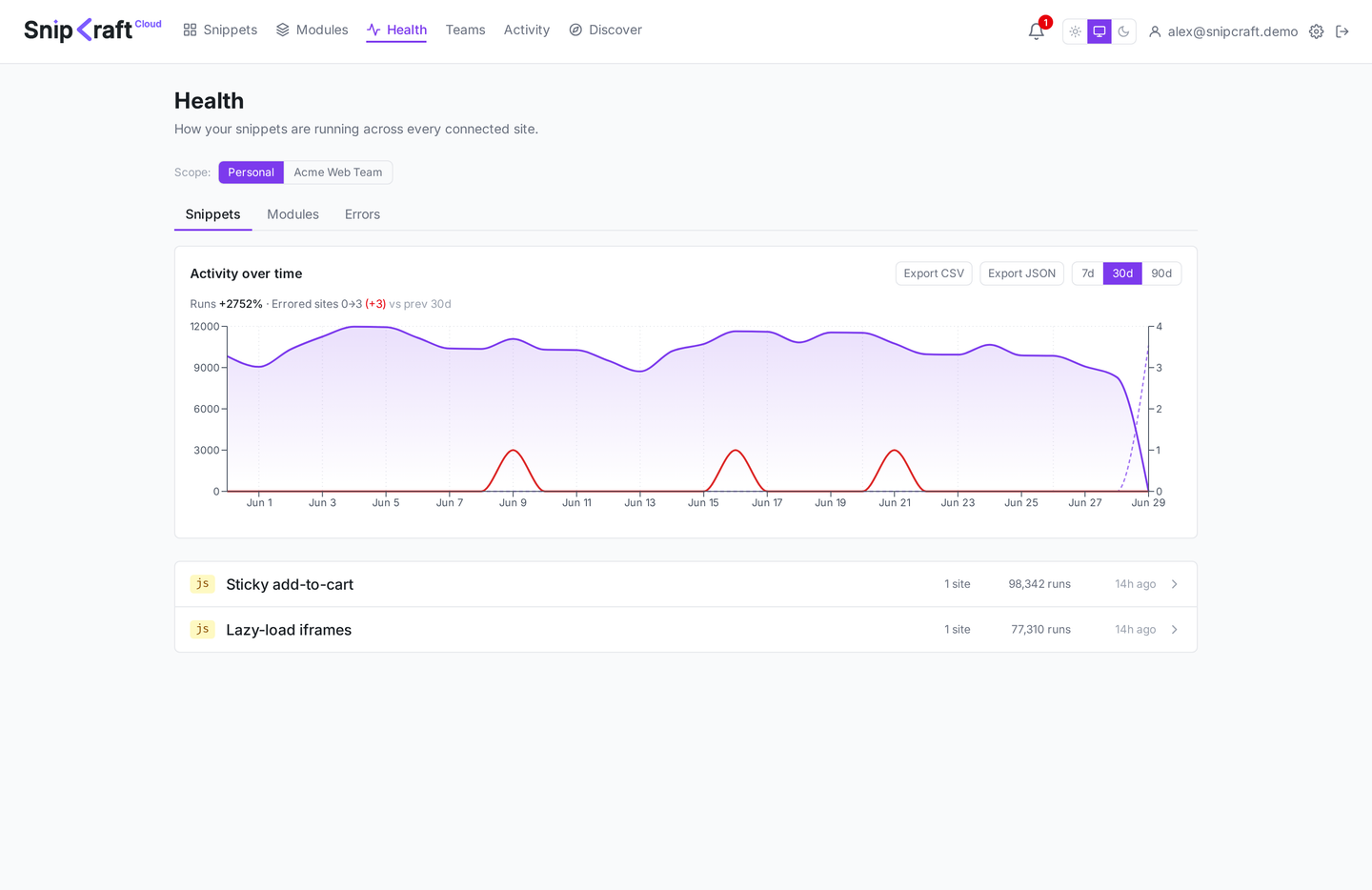Export chart data as JSON
Image resolution: width=1372 pixels, height=890 pixels.
[x=1021, y=273]
